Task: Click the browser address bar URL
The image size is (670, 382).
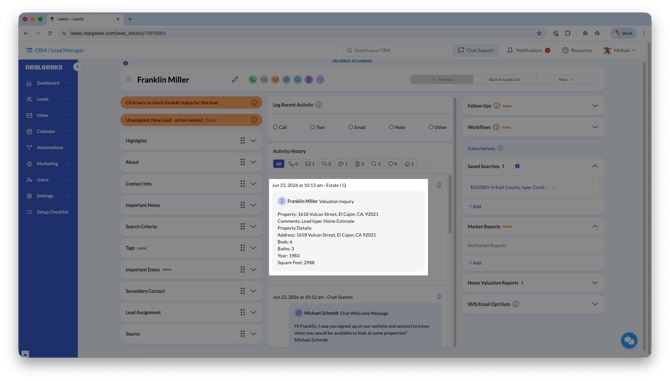Action: coord(118,33)
